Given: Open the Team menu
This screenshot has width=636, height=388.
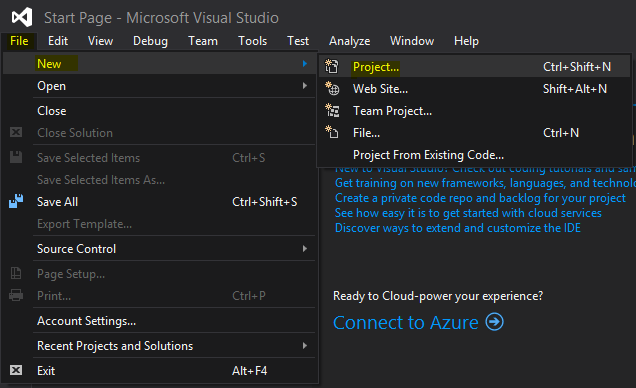Looking at the screenshot, I should coord(203,41).
